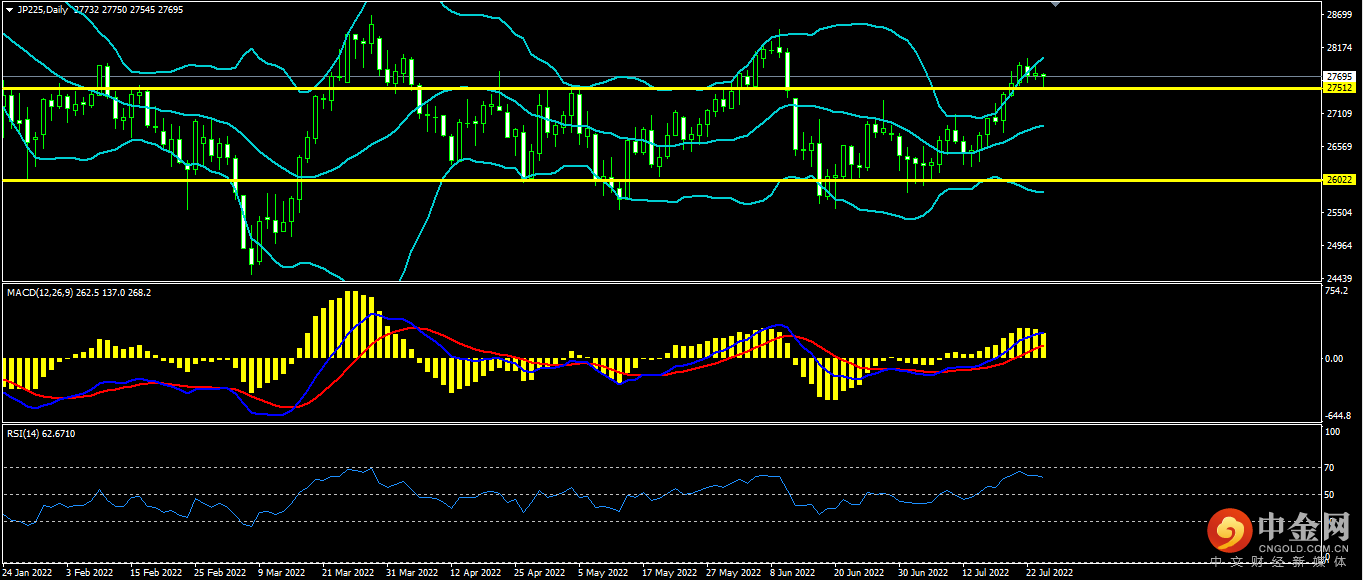1364x580 pixels.
Task: Click the 15 Feb 2022 date label
Action: 156,573
